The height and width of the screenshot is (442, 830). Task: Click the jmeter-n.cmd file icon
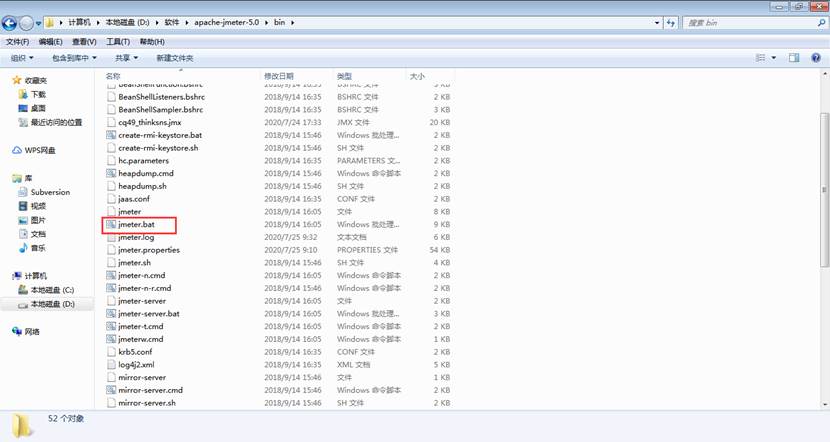pyautogui.click(x=111, y=275)
